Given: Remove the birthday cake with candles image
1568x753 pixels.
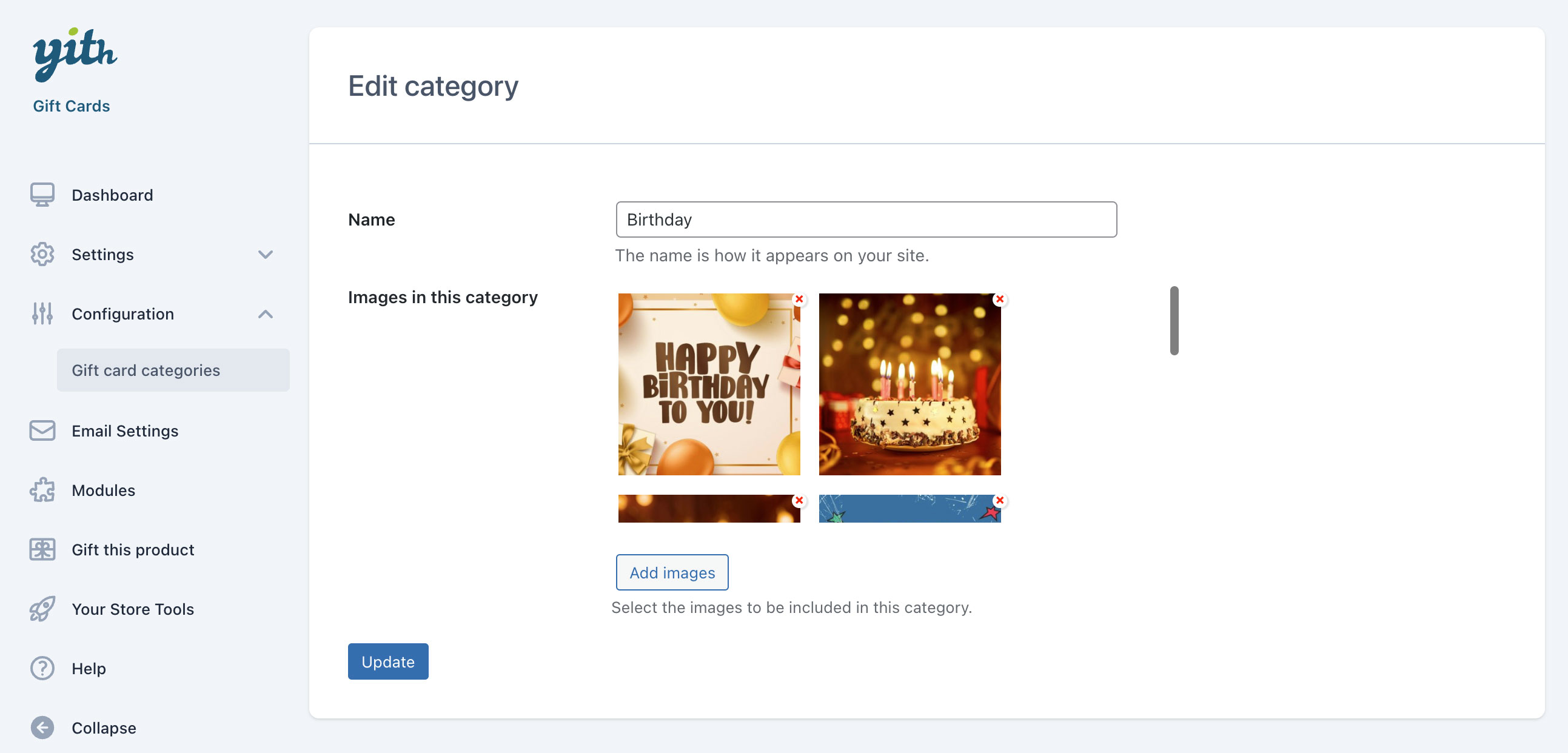Looking at the screenshot, I should click(999, 299).
